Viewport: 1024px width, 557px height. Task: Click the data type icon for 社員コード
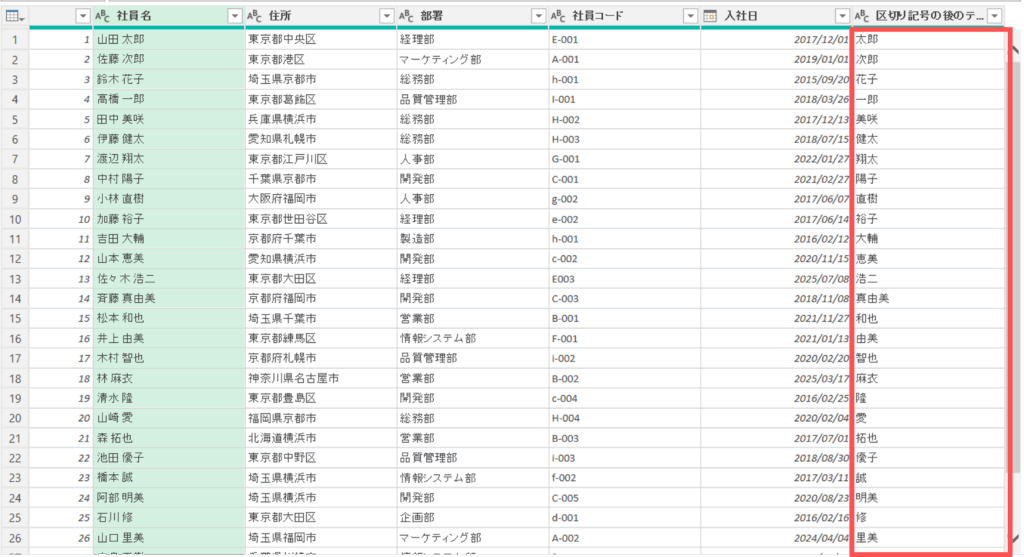(x=558, y=16)
